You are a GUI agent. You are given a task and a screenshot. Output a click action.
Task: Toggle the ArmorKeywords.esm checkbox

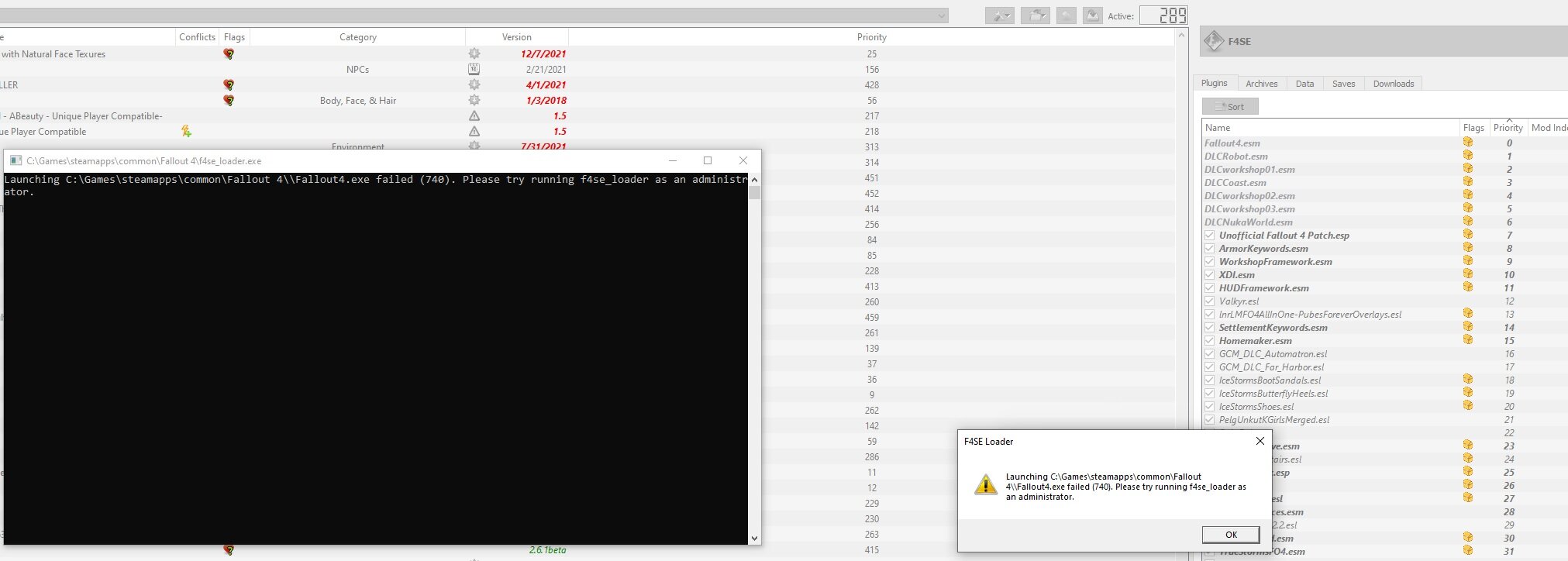pyautogui.click(x=1209, y=249)
